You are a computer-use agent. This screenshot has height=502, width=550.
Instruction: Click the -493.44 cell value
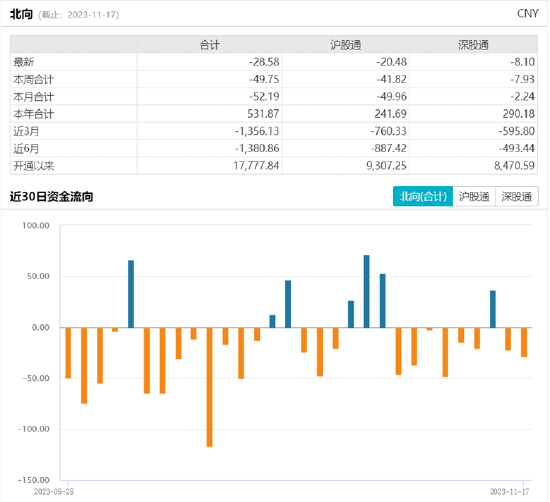[x=516, y=148]
